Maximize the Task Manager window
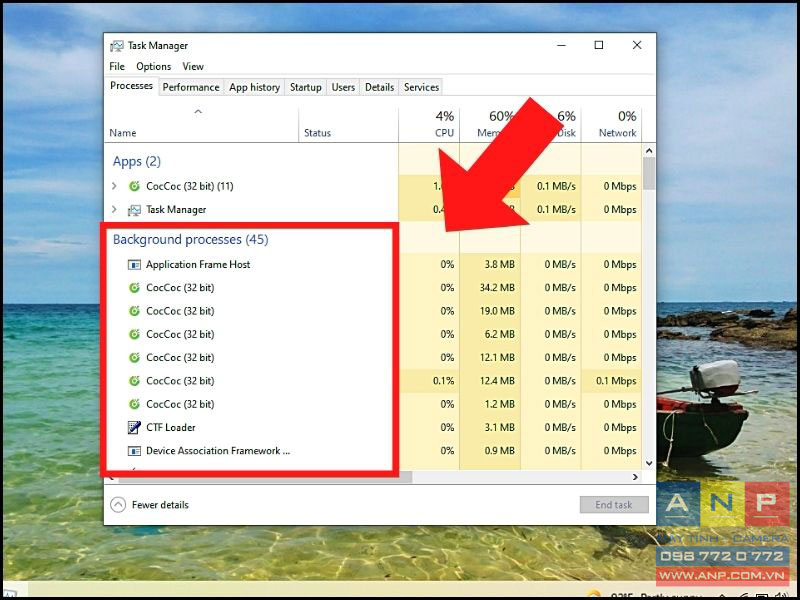The height and width of the screenshot is (600, 800). (x=599, y=45)
